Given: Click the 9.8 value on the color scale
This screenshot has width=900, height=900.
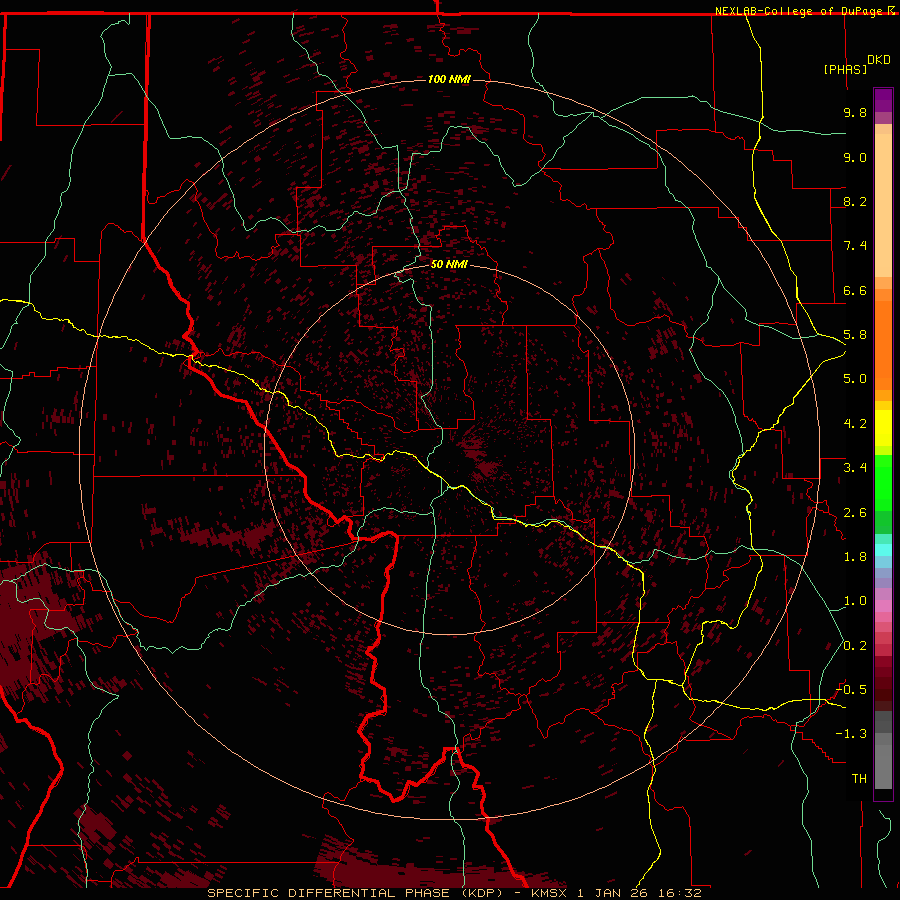Looking at the screenshot, I should (x=855, y=112).
